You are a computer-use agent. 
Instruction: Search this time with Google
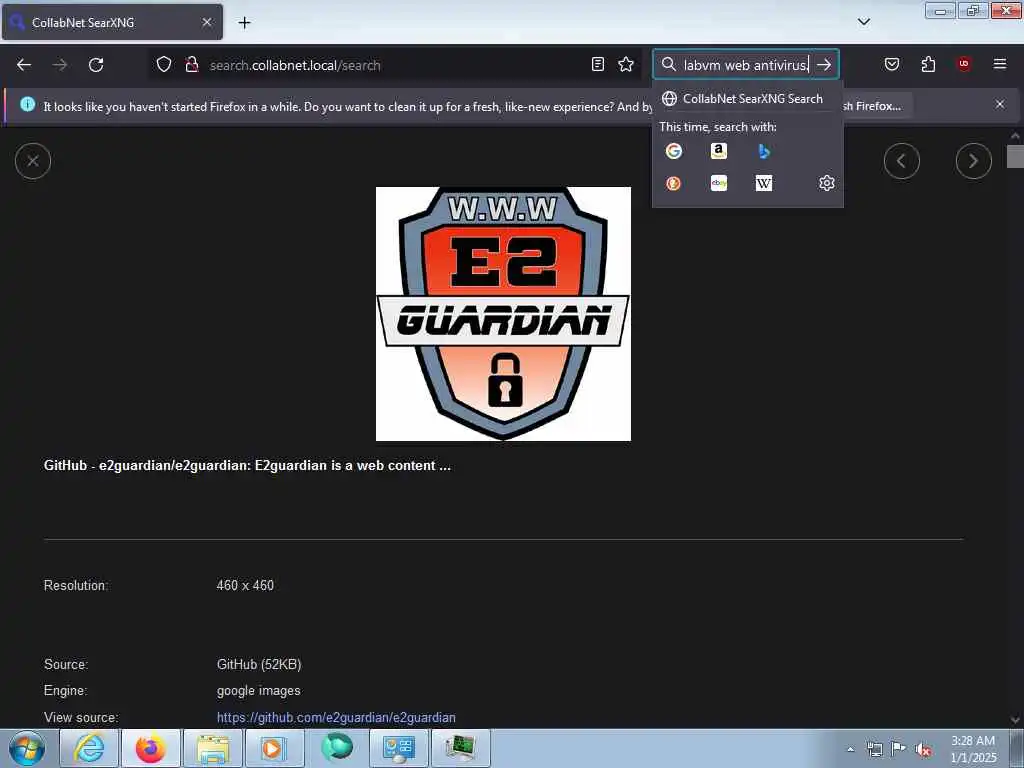674,151
